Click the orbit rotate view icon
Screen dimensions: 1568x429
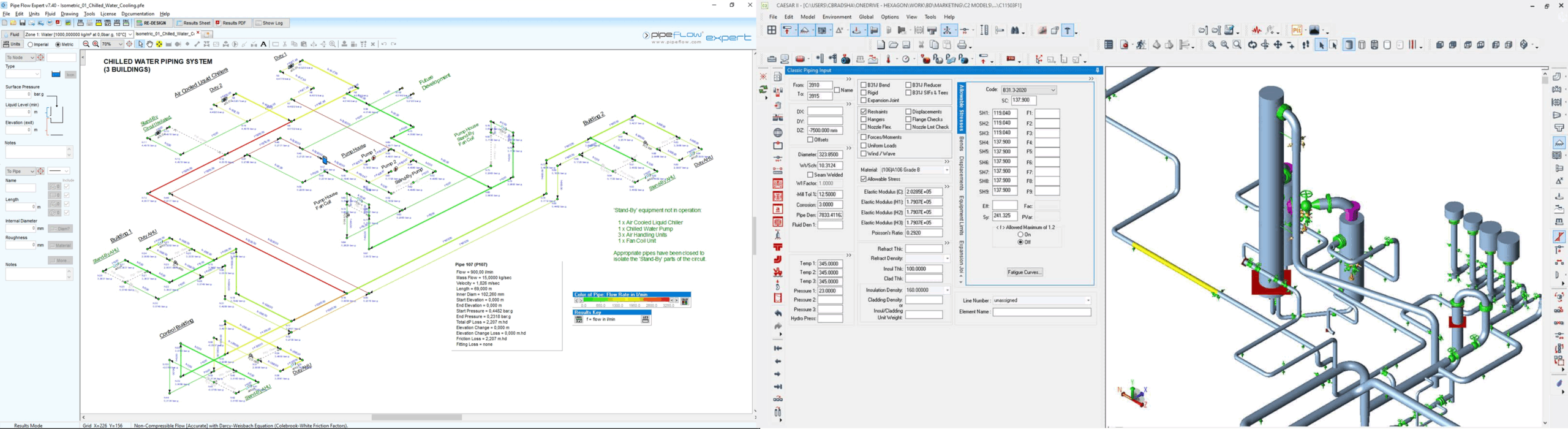1253,45
